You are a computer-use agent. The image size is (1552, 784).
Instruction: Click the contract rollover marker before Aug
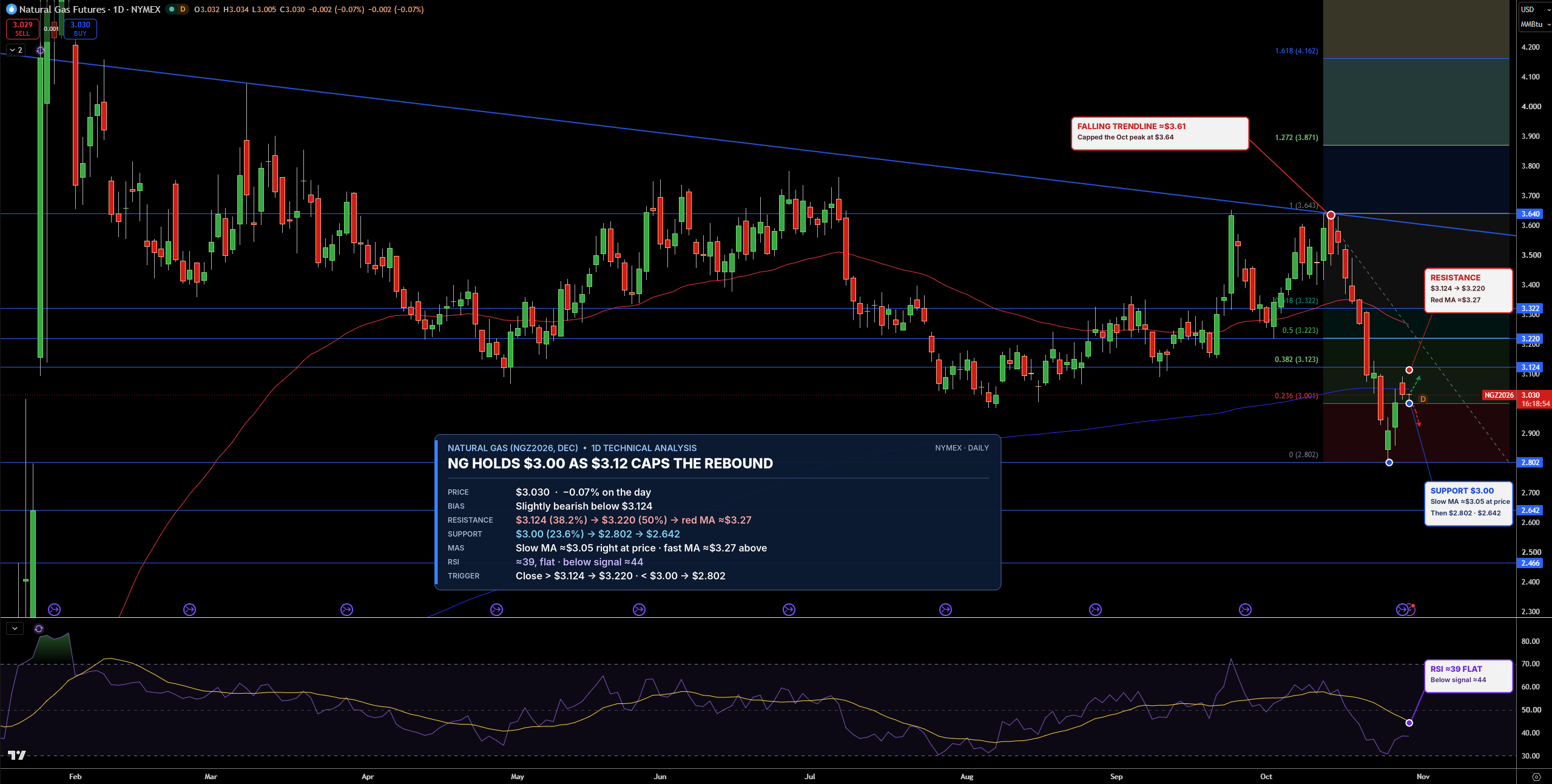945,609
